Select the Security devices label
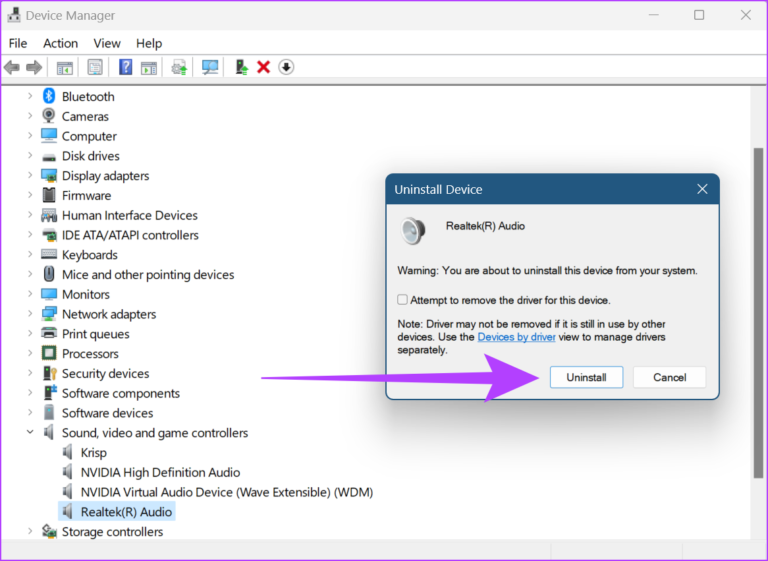This screenshot has width=768, height=561. tap(105, 373)
